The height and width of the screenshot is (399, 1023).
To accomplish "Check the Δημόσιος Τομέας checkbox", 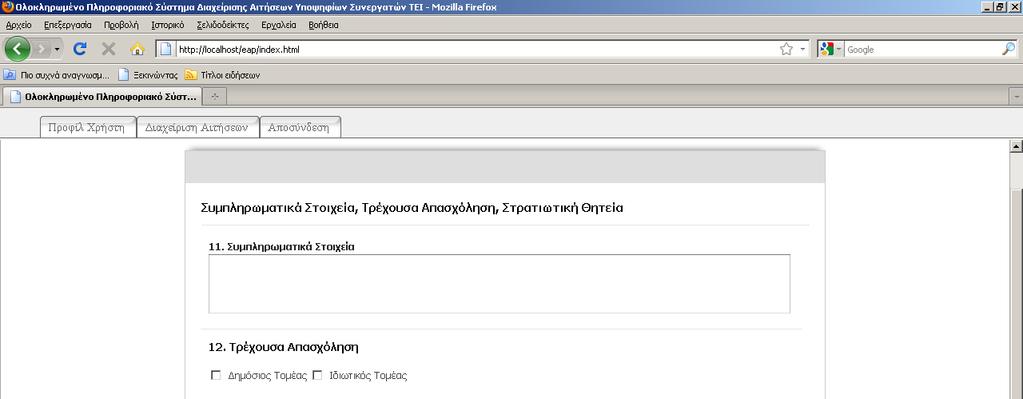I will tap(216, 376).
